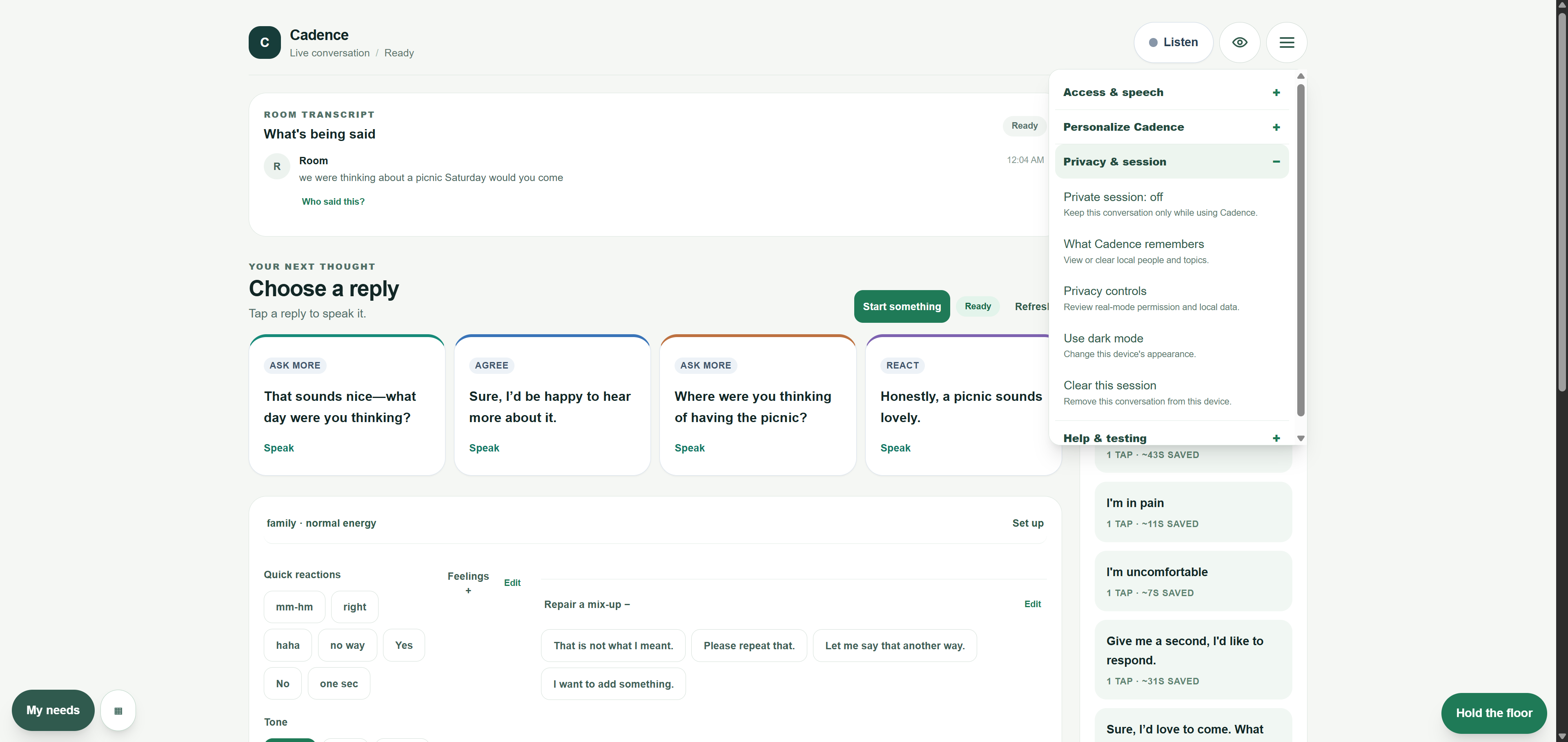
Task: Toggle the eye visibility button in header
Action: (x=1239, y=42)
